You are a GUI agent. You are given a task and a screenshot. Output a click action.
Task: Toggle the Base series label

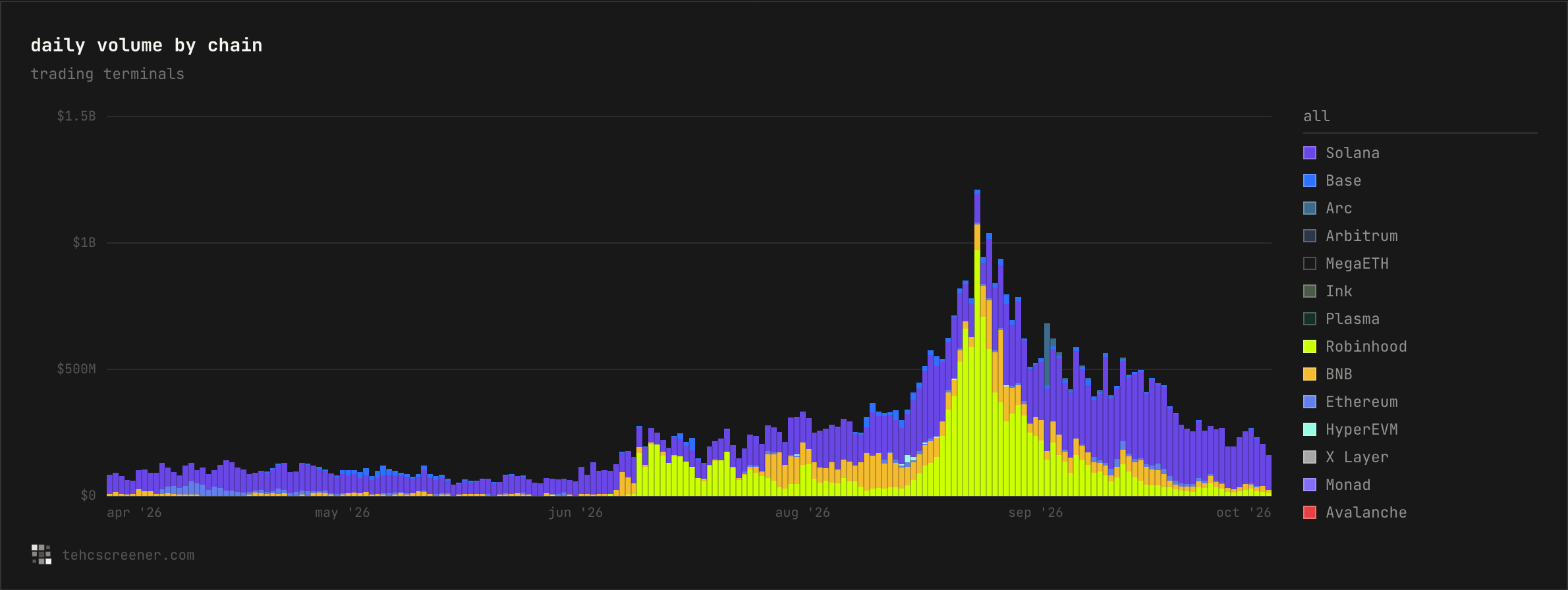pos(1343,181)
